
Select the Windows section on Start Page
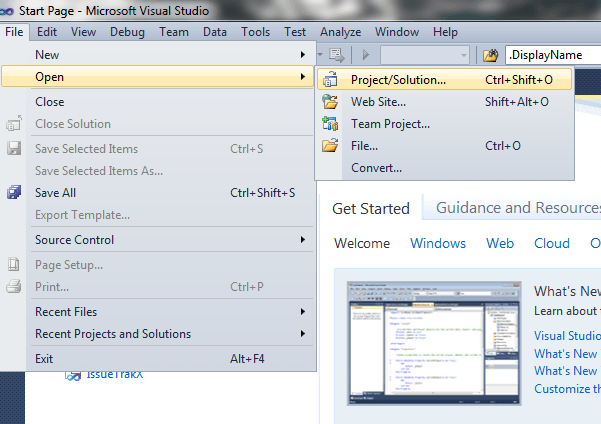click(438, 243)
